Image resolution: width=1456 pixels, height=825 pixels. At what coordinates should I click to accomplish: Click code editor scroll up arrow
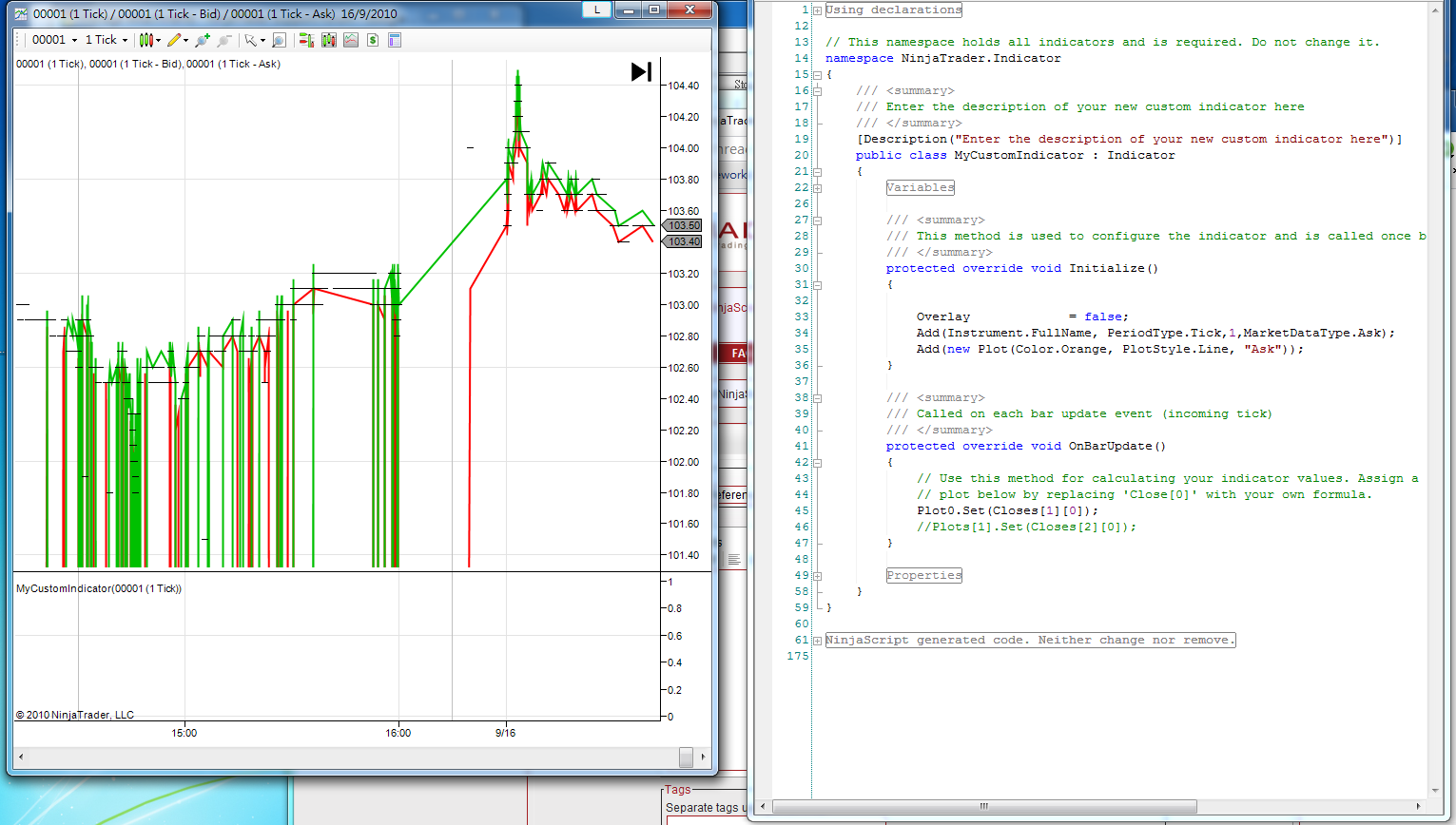pos(1436,10)
